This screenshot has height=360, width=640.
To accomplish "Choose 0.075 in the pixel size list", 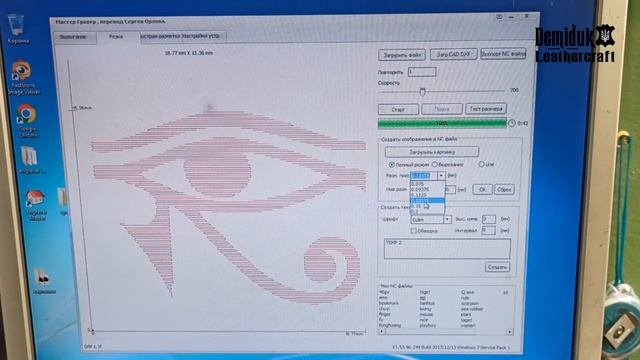I will pyautogui.click(x=427, y=184).
